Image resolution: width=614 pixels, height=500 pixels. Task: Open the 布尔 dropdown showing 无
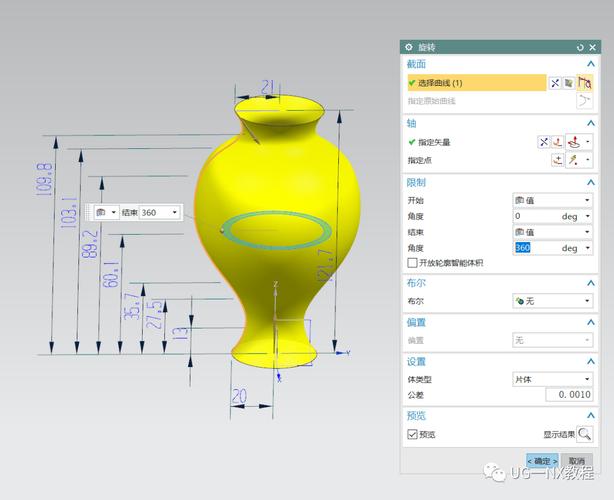point(552,301)
